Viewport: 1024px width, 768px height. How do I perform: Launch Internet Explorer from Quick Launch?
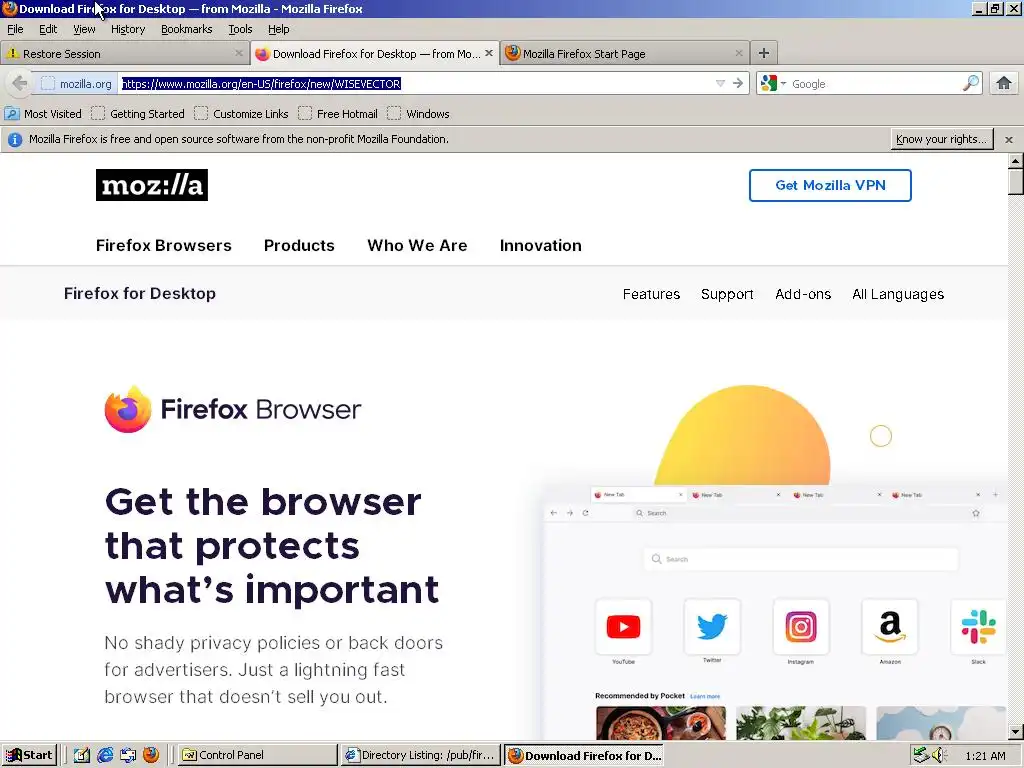pyautogui.click(x=104, y=755)
